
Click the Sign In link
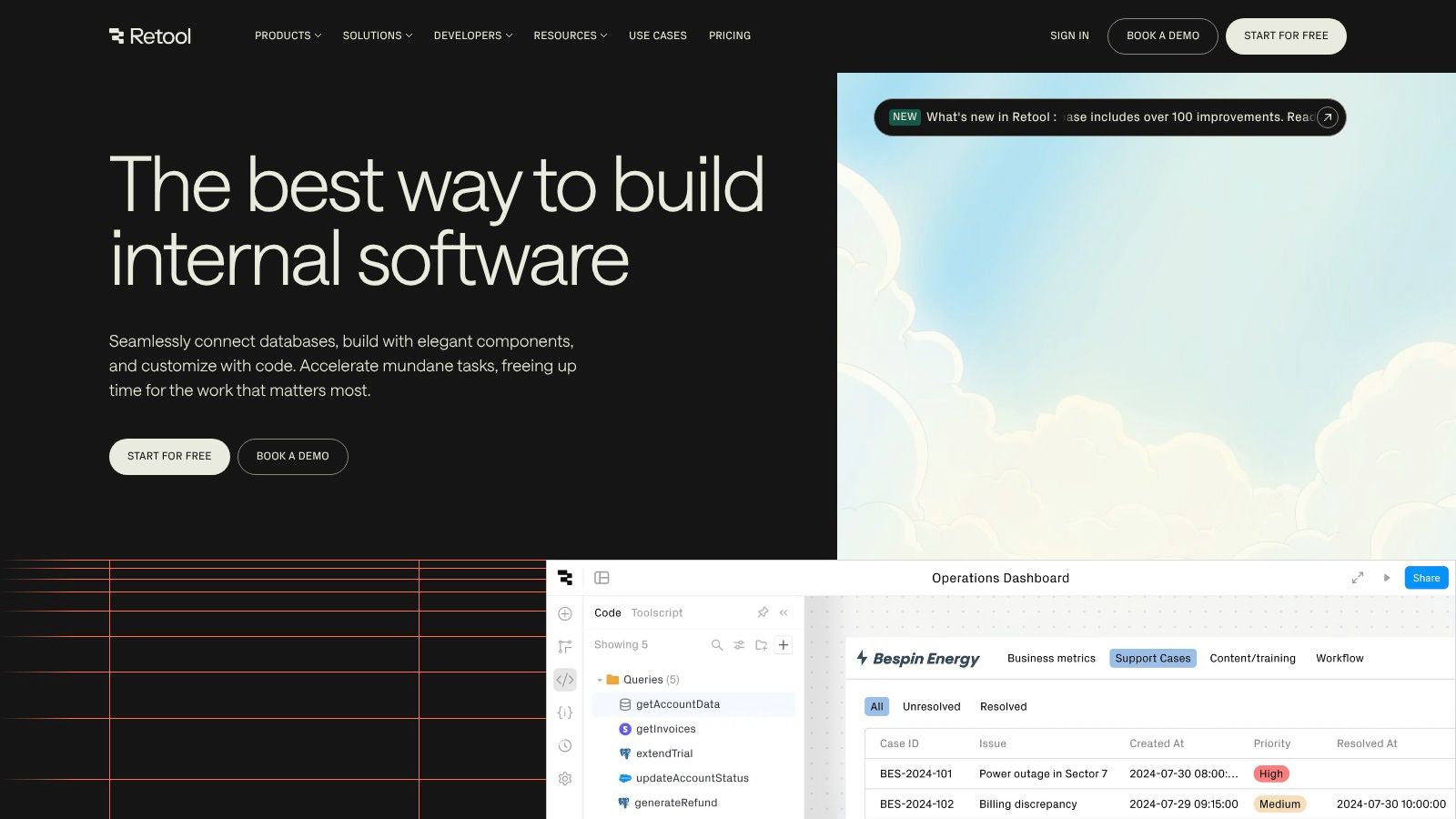tap(1069, 35)
